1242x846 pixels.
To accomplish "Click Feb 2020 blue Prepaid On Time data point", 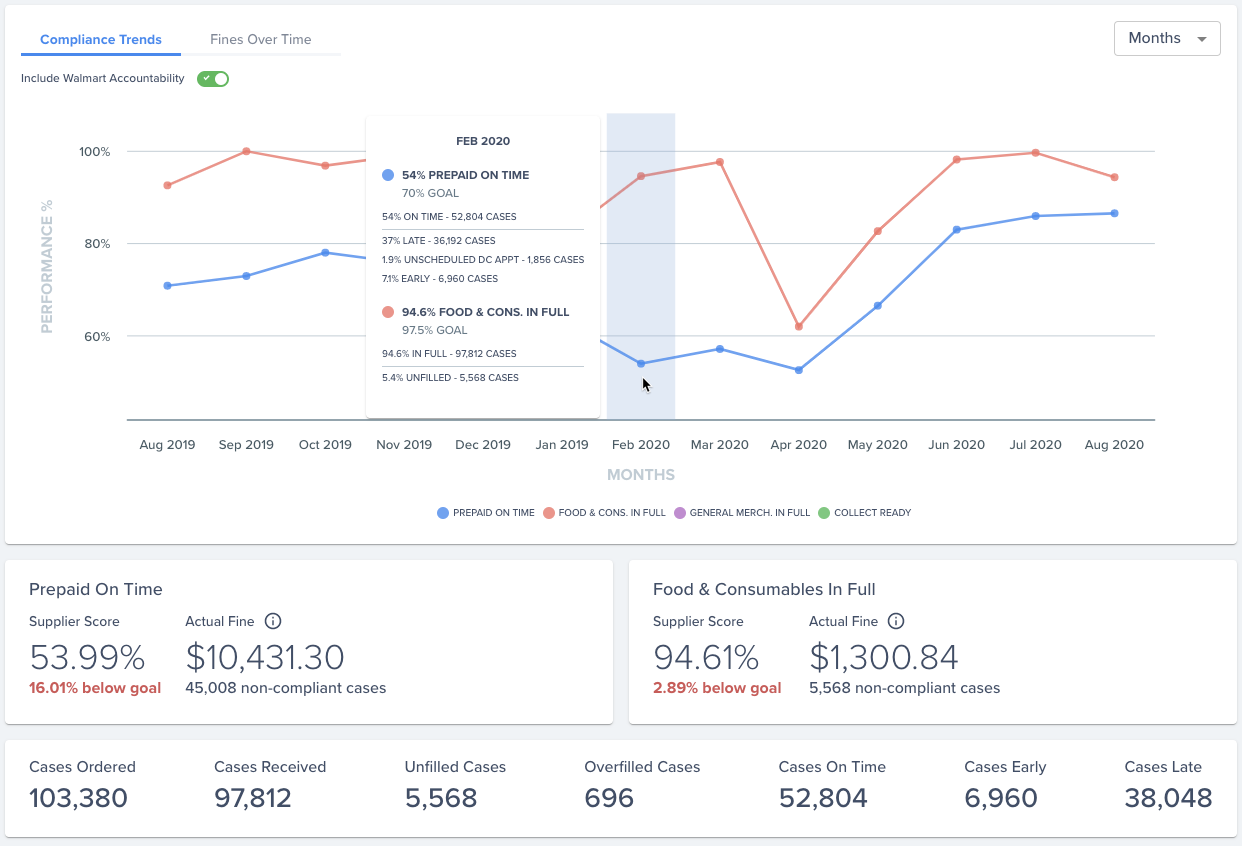I will [x=641, y=364].
